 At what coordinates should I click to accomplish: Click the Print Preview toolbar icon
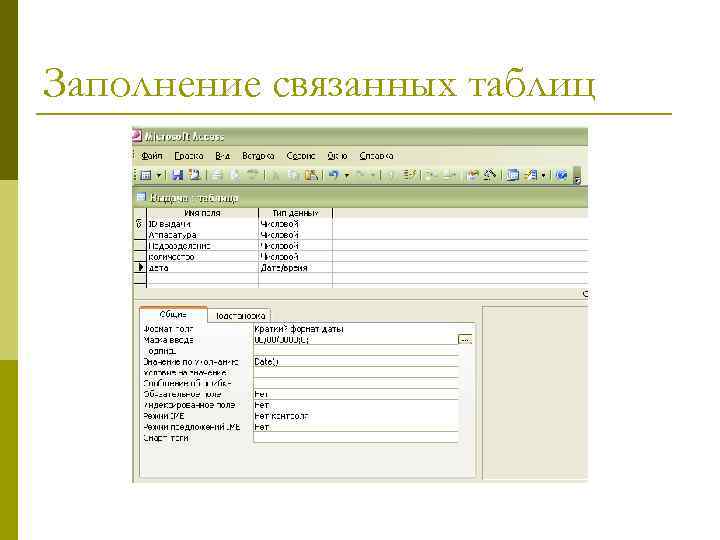pos(235,175)
